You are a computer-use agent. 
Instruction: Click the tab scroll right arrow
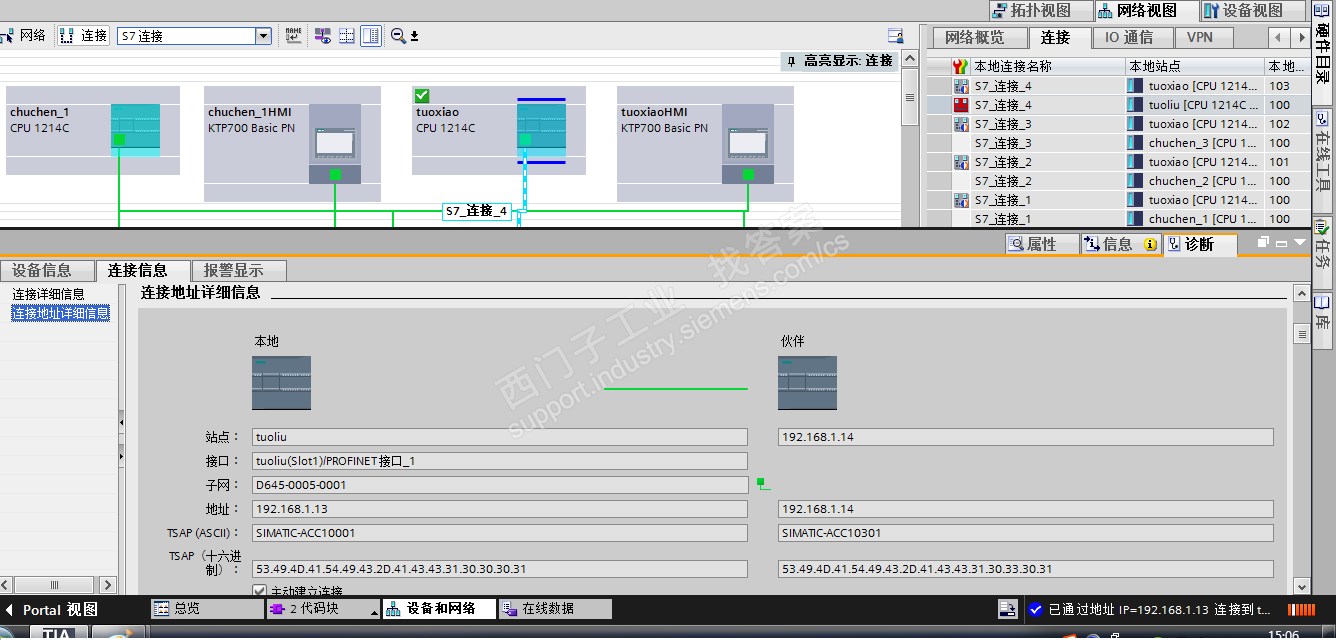1300,37
